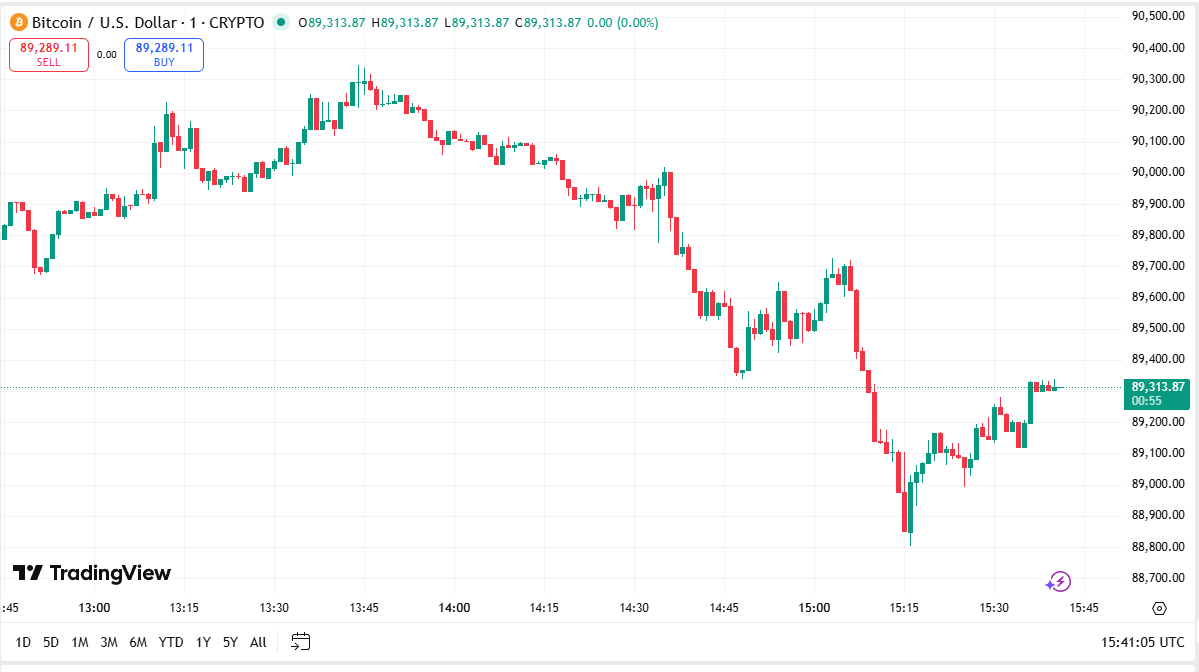Image resolution: width=1199 pixels, height=672 pixels.
Task: Choose the 6M time range
Action: [138, 642]
